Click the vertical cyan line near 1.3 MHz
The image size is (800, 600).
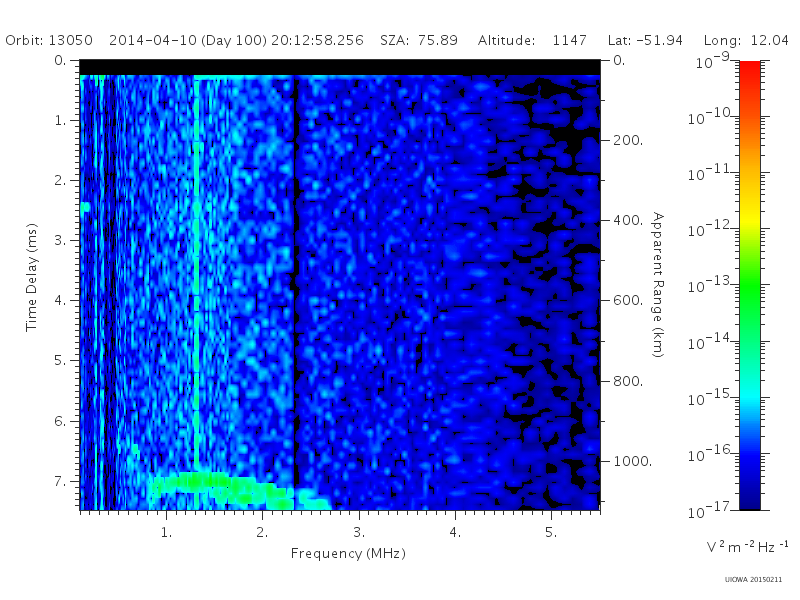(196, 273)
